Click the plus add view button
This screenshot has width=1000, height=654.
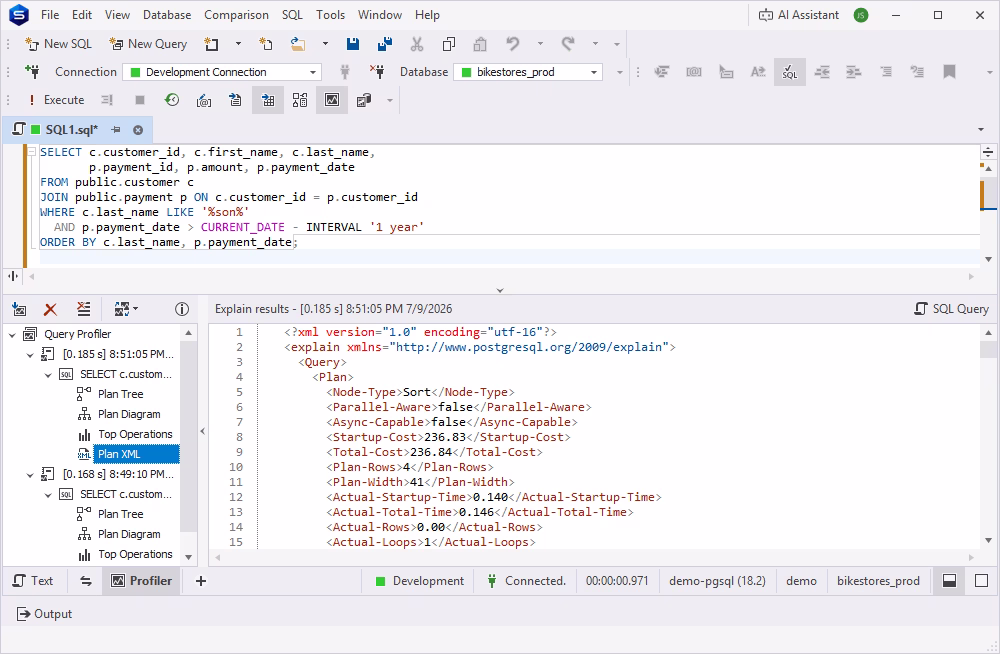click(200, 581)
